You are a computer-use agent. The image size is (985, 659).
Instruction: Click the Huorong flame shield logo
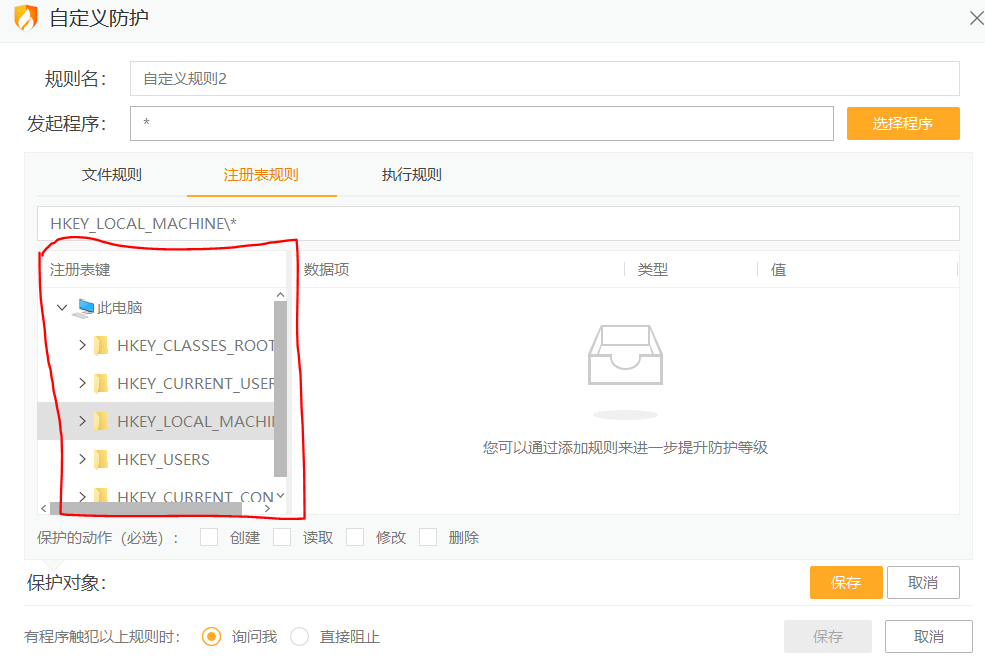[26, 18]
